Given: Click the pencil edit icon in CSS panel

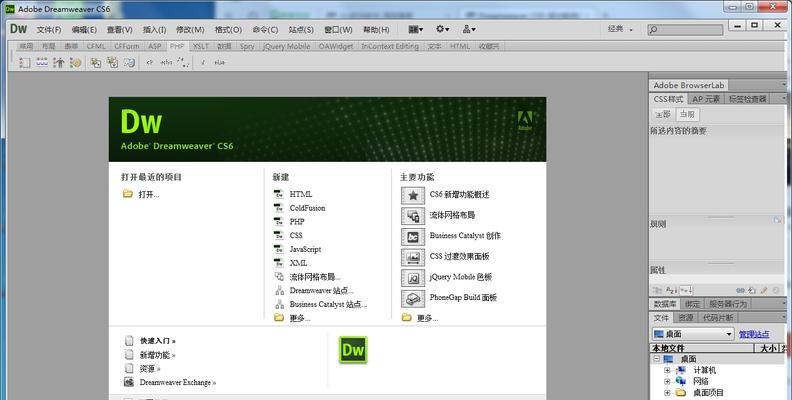Looking at the screenshot, I should click(x=764, y=290).
